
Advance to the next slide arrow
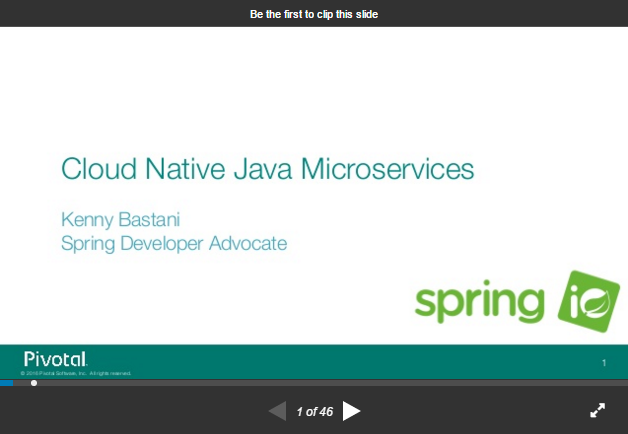351,411
